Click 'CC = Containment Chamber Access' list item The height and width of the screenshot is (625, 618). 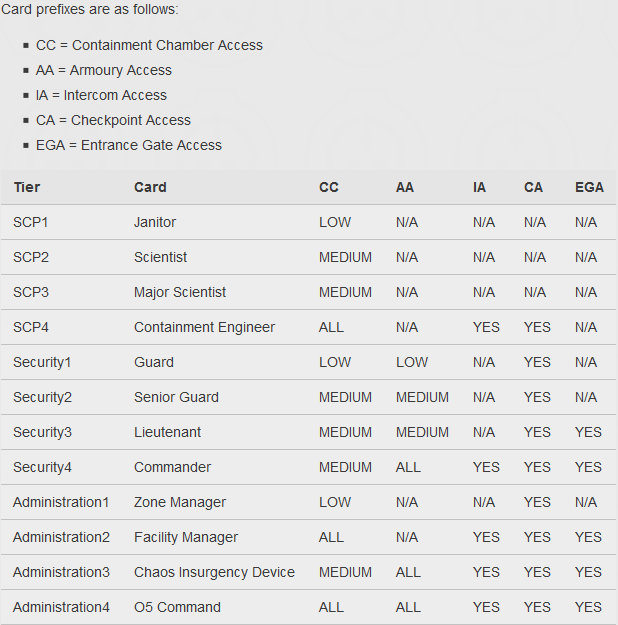pos(149,45)
